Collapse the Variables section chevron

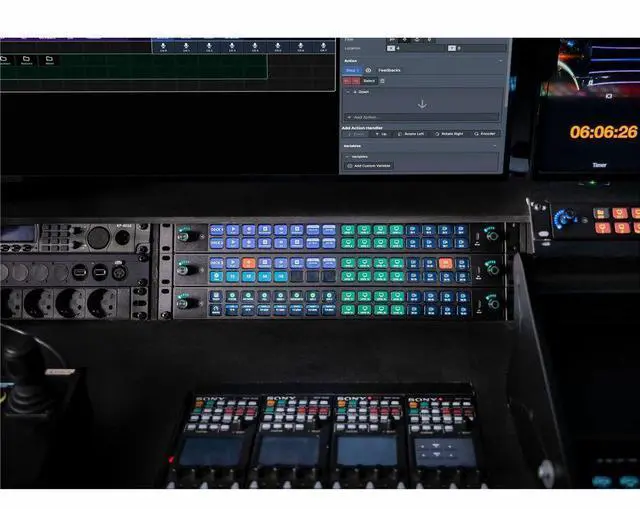495,146
